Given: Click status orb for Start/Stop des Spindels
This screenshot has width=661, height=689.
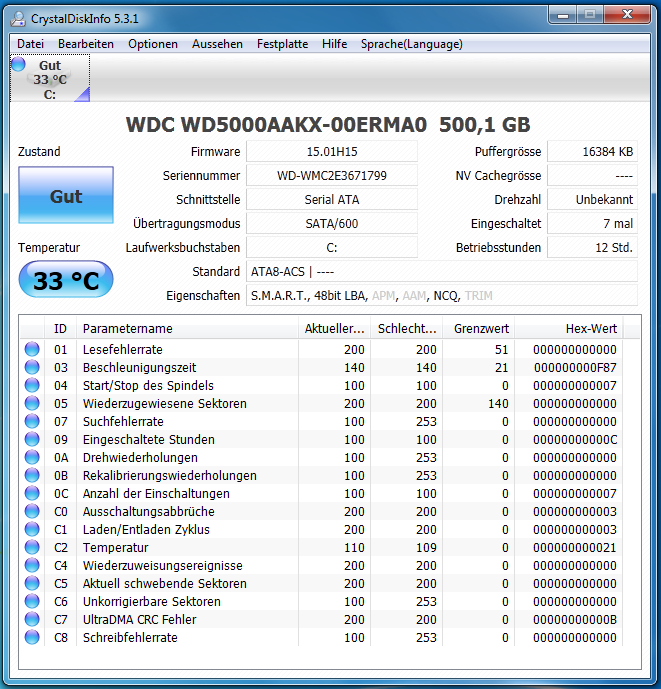Looking at the screenshot, I should 32,385.
